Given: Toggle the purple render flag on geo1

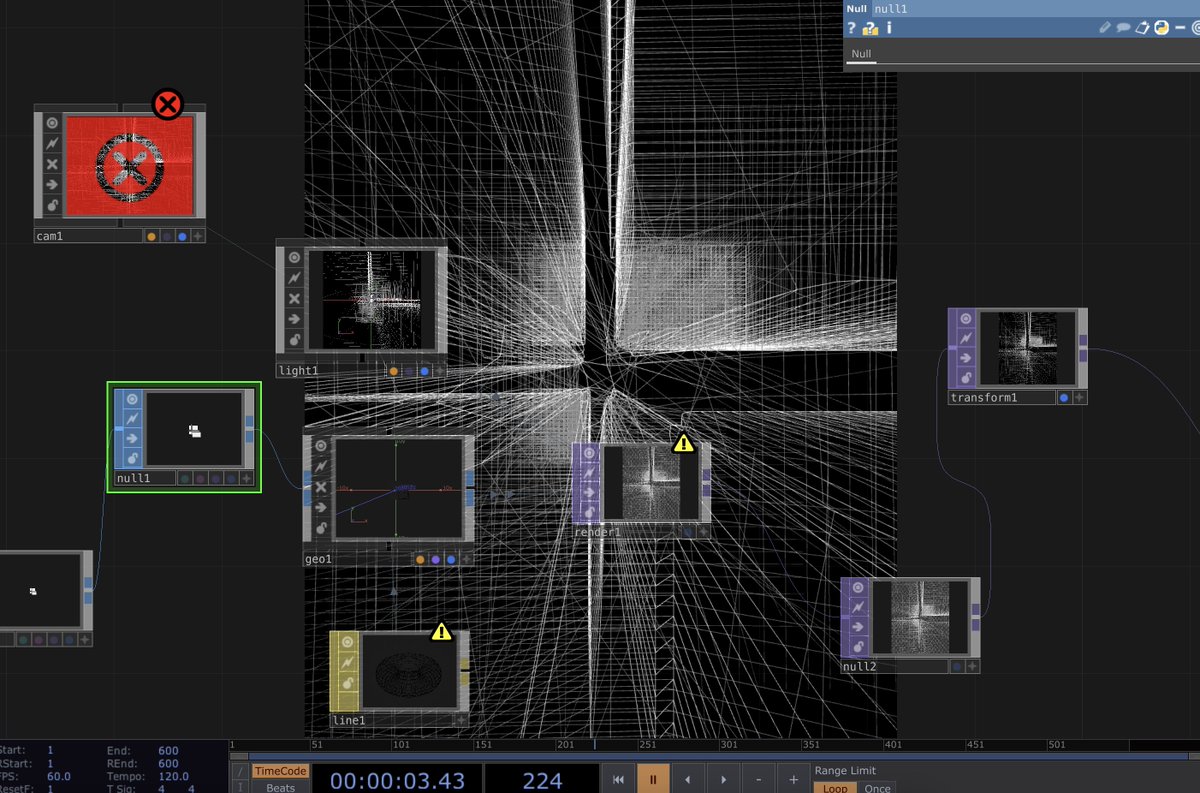Looking at the screenshot, I should (436, 559).
